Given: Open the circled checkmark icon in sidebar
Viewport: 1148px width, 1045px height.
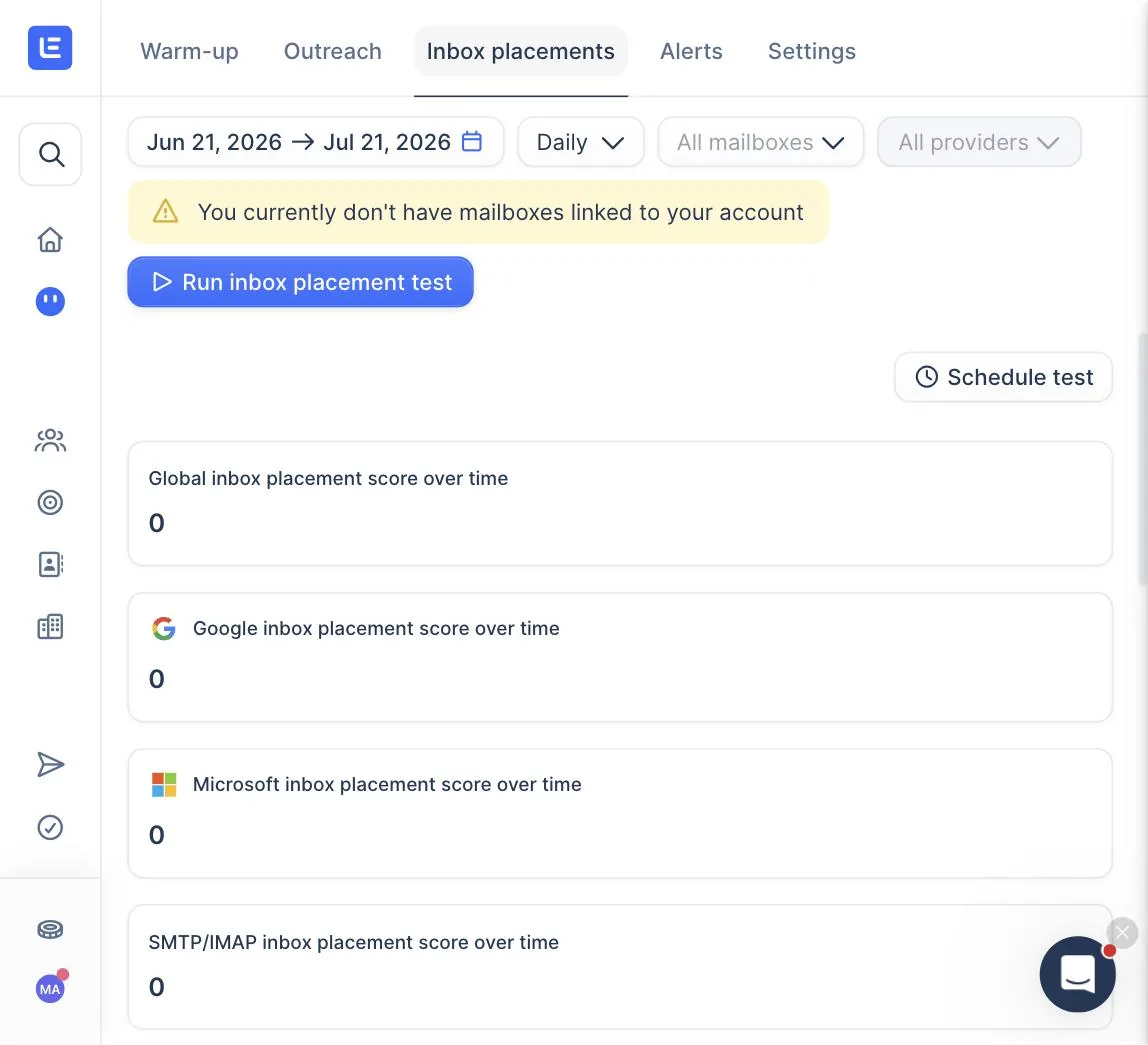Looking at the screenshot, I should pyautogui.click(x=51, y=828).
